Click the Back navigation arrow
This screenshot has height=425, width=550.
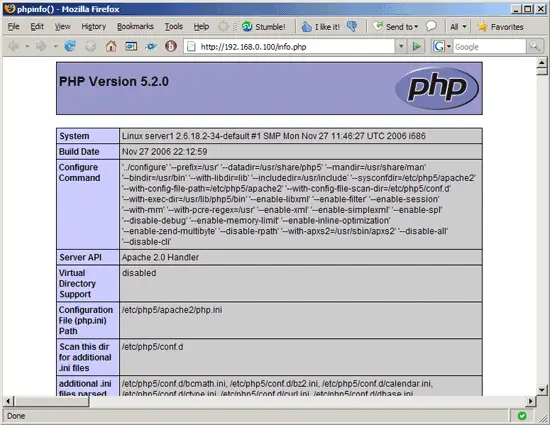click(x=14, y=46)
